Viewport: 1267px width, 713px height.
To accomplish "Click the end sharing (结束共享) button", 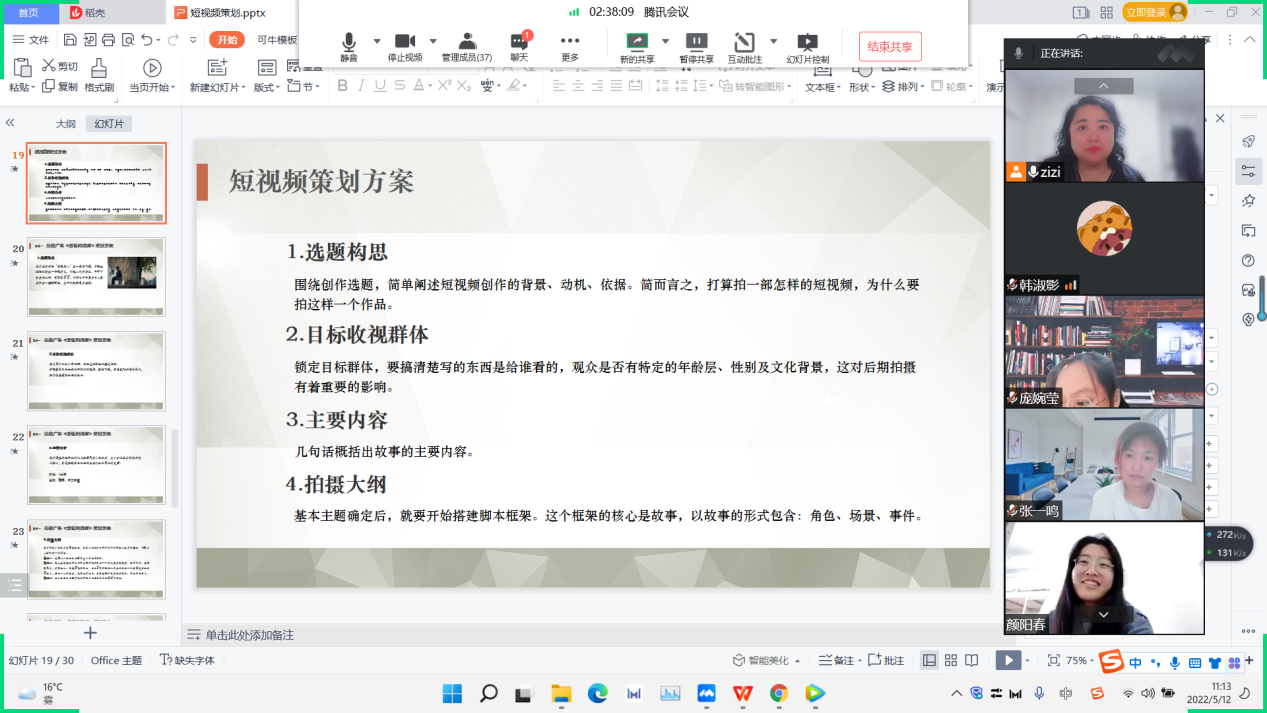I will 889,46.
